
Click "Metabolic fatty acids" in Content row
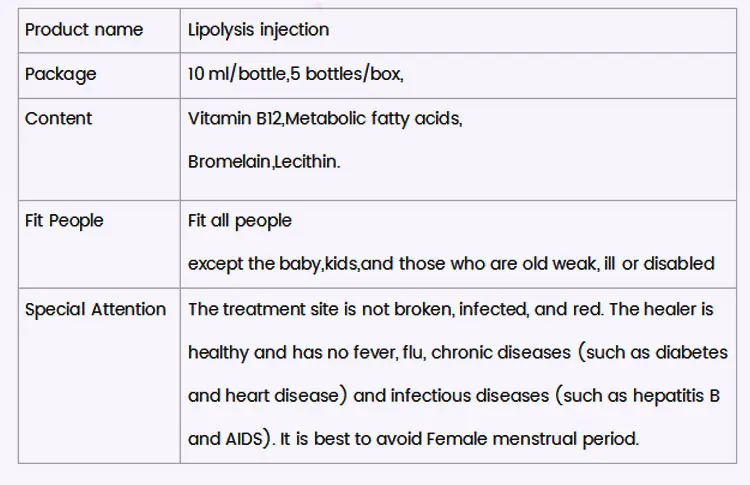(373, 118)
